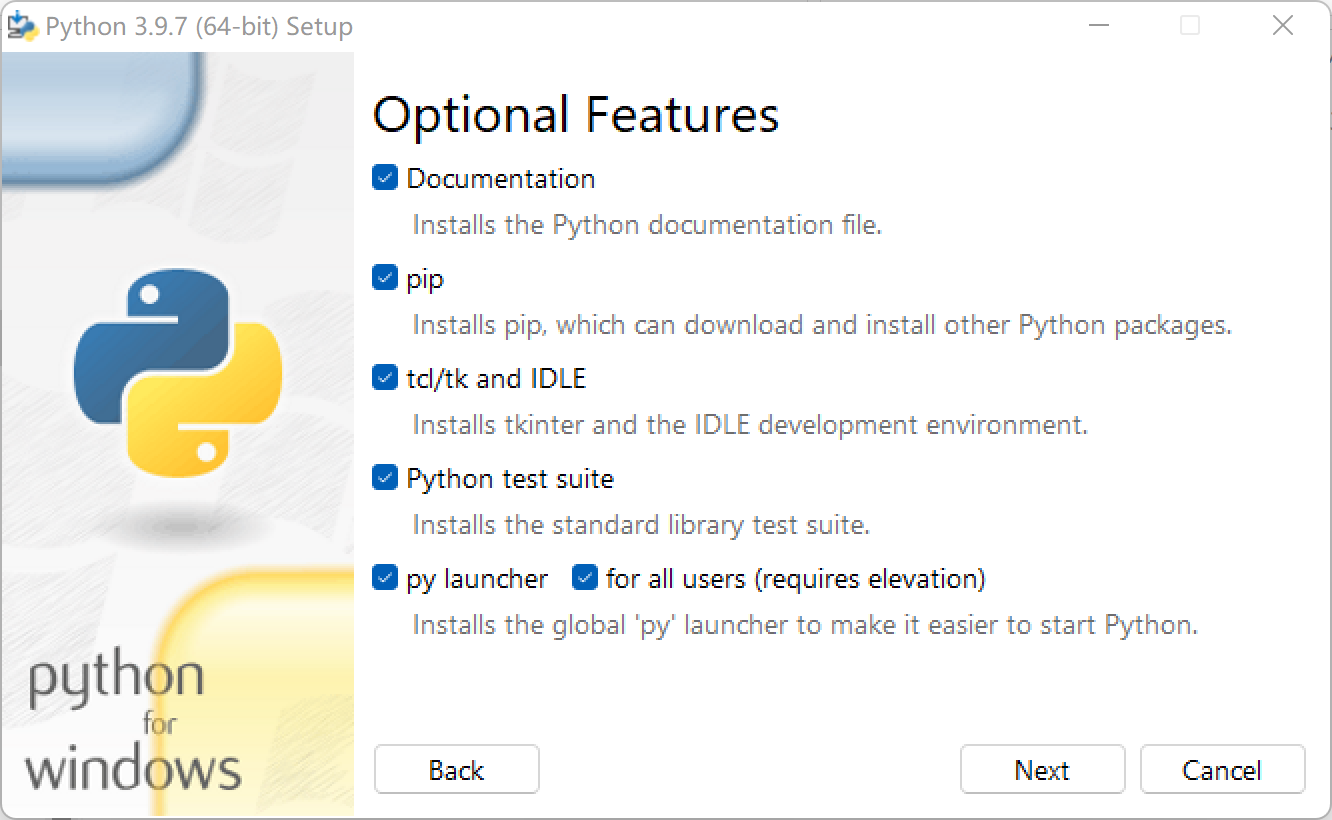Click the Optional Features heading

[574, 114]
